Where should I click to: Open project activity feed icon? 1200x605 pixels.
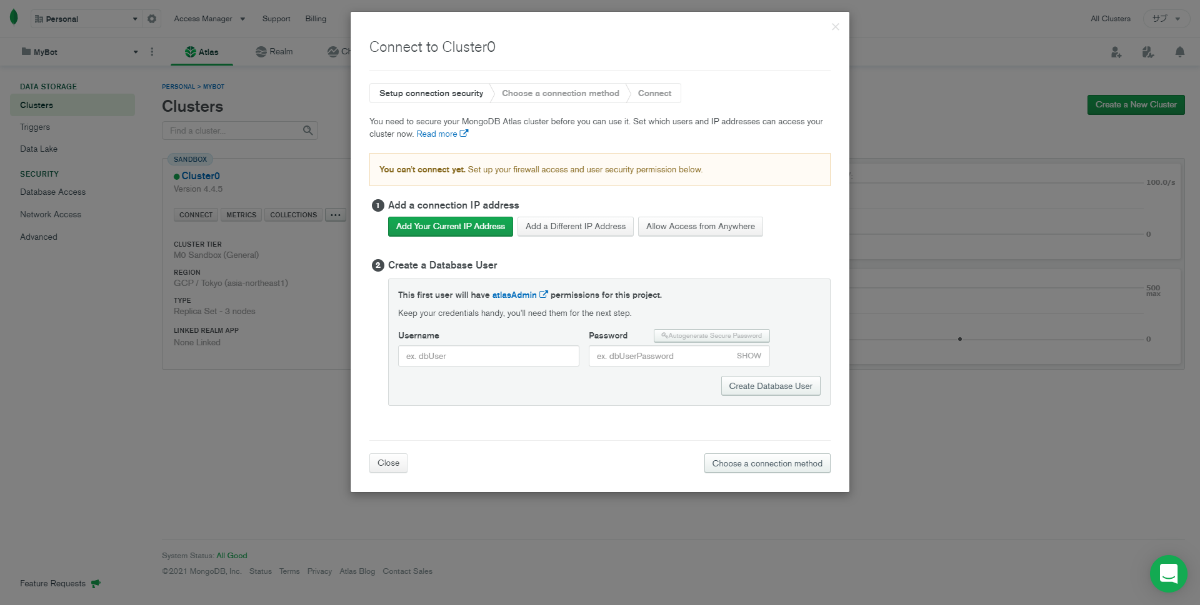(x=1147, y=52)
